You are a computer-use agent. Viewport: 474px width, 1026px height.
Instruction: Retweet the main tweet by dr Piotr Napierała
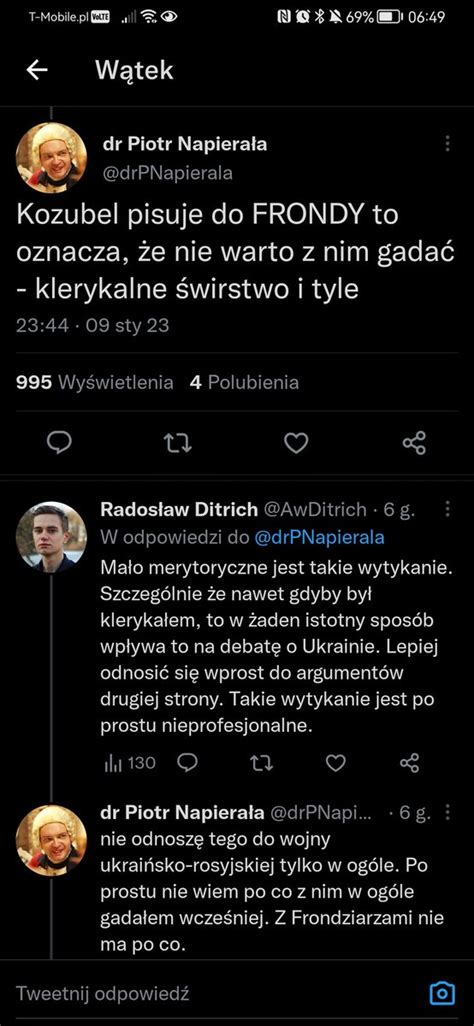click(177, 443)
